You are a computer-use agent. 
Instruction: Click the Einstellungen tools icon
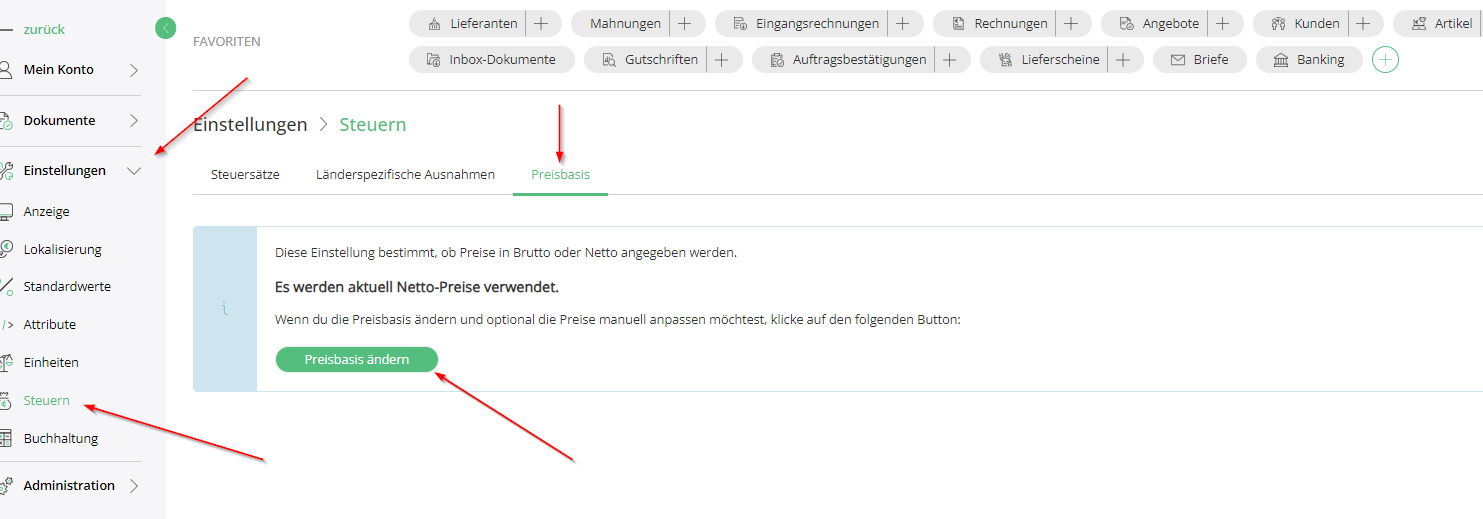[5, 171]
